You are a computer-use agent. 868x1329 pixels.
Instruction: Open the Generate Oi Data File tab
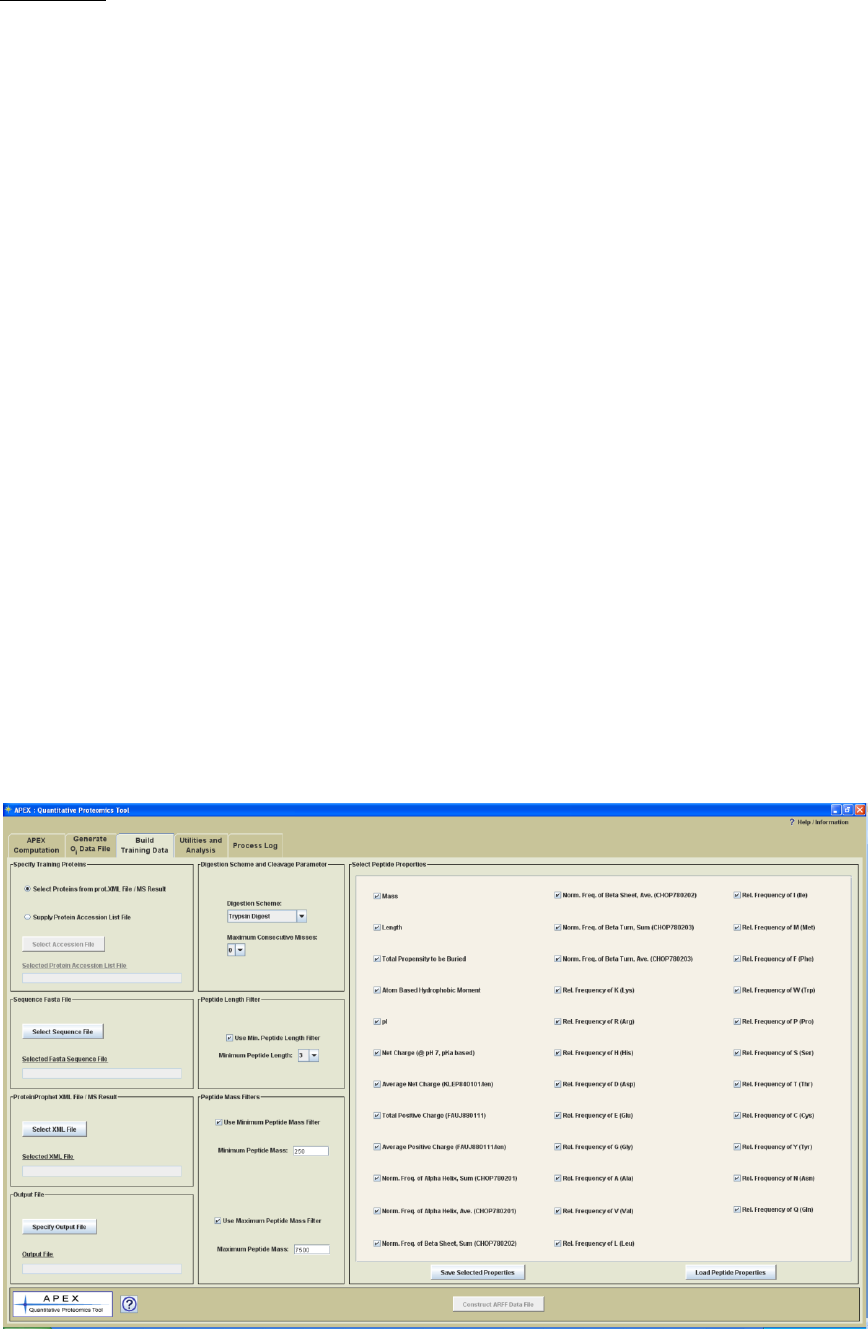pos(90,844)
